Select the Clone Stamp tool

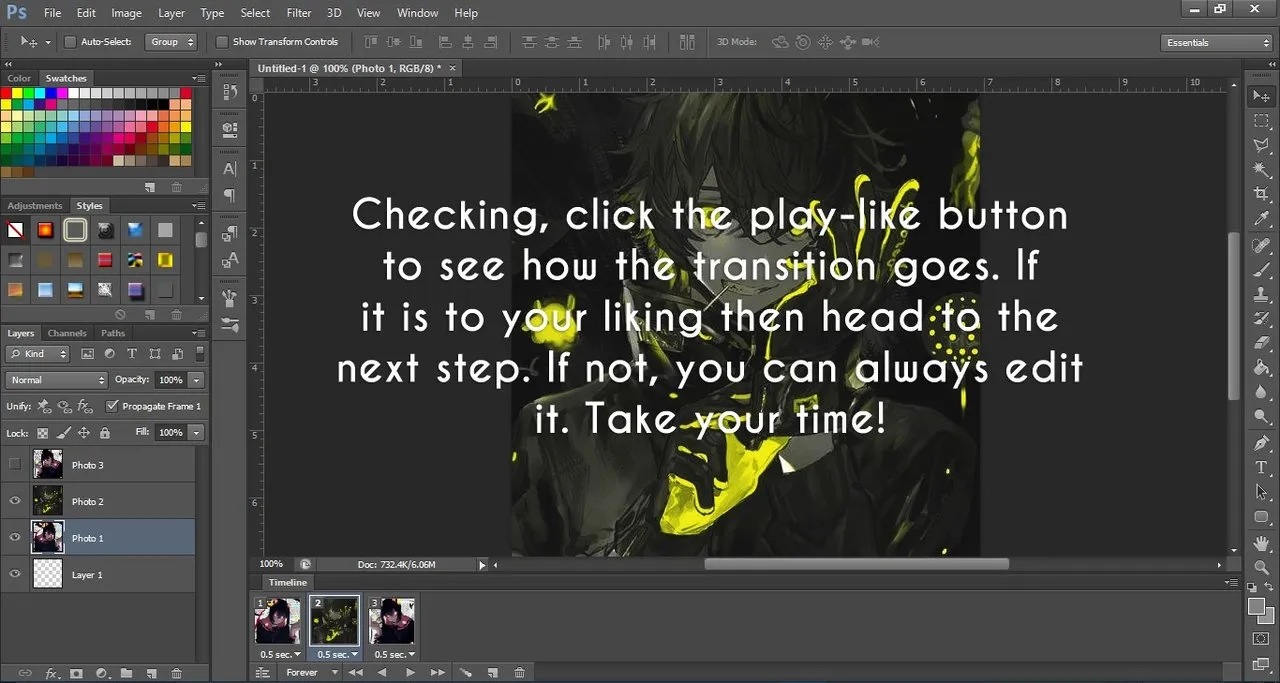(x=1261, y=295)
